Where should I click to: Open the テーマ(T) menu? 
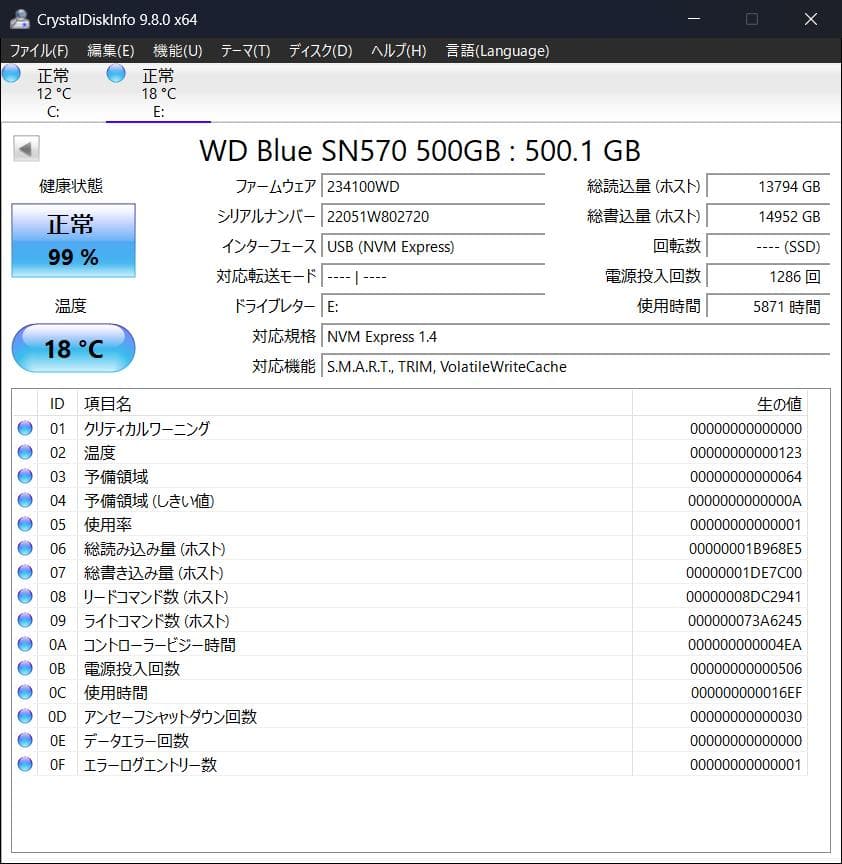pos(245,51)
